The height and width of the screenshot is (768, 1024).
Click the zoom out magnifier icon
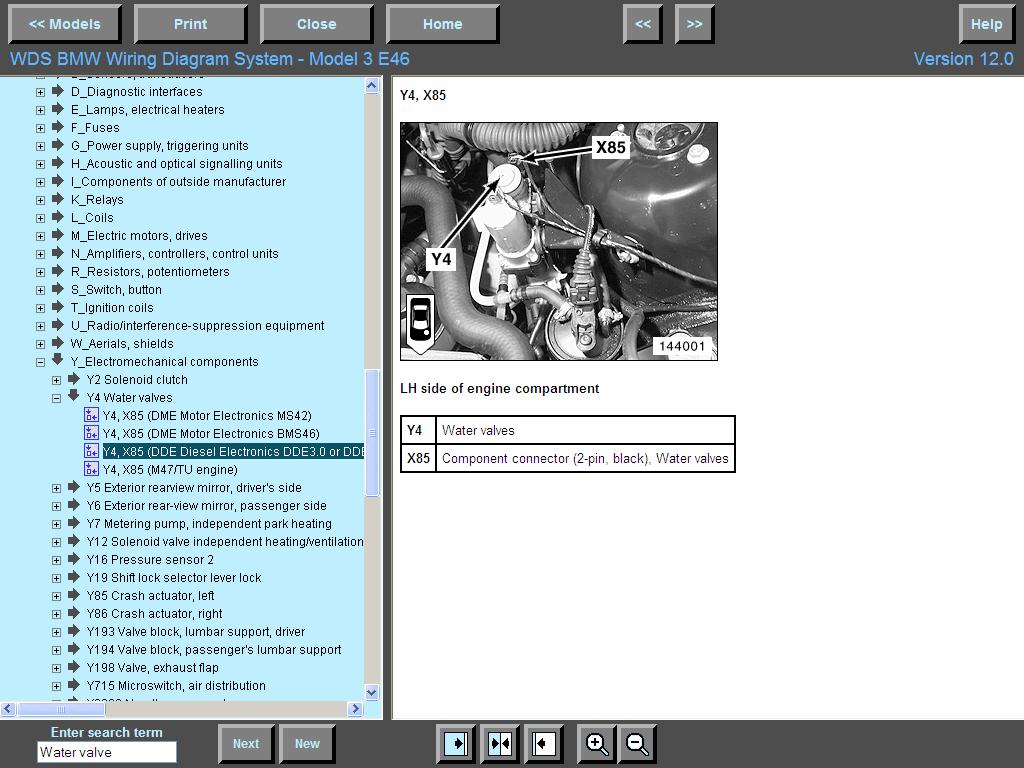coord(637,744)
